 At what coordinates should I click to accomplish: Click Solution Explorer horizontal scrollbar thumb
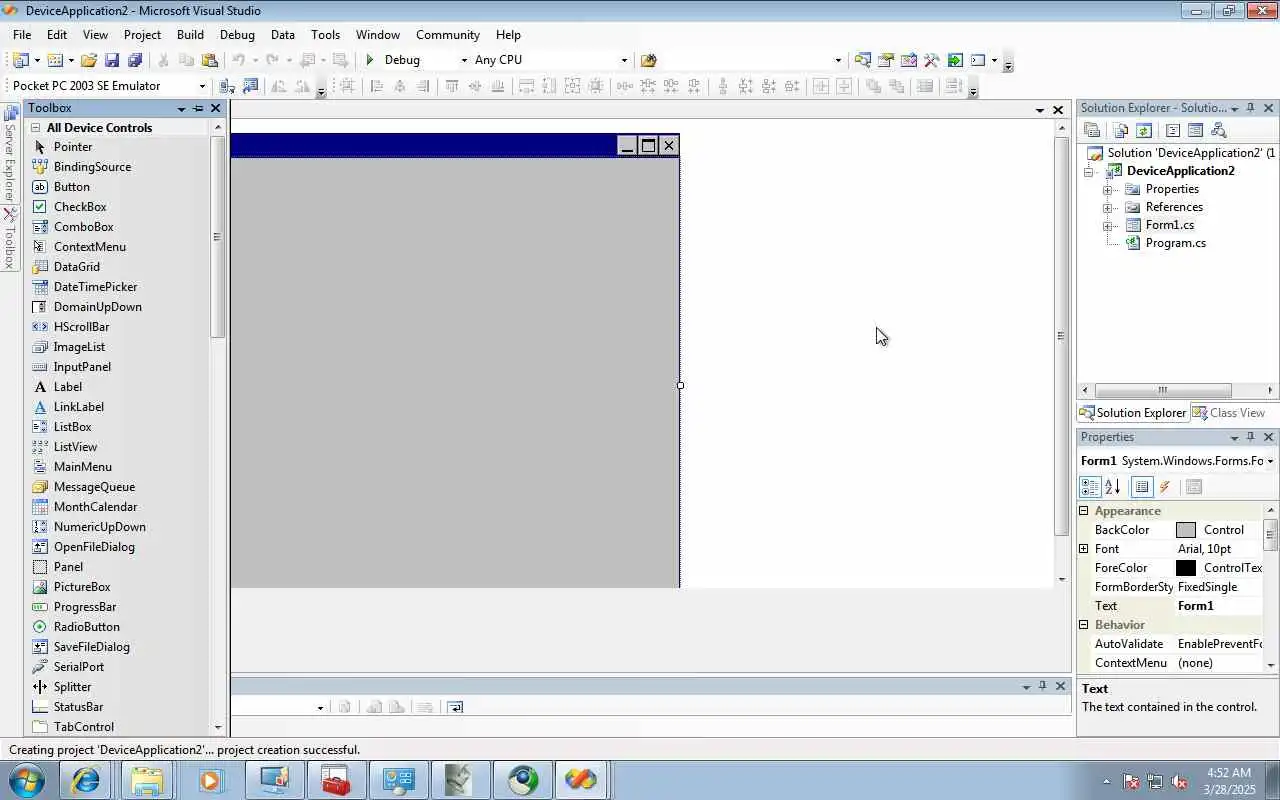[x=1163, y=390]
